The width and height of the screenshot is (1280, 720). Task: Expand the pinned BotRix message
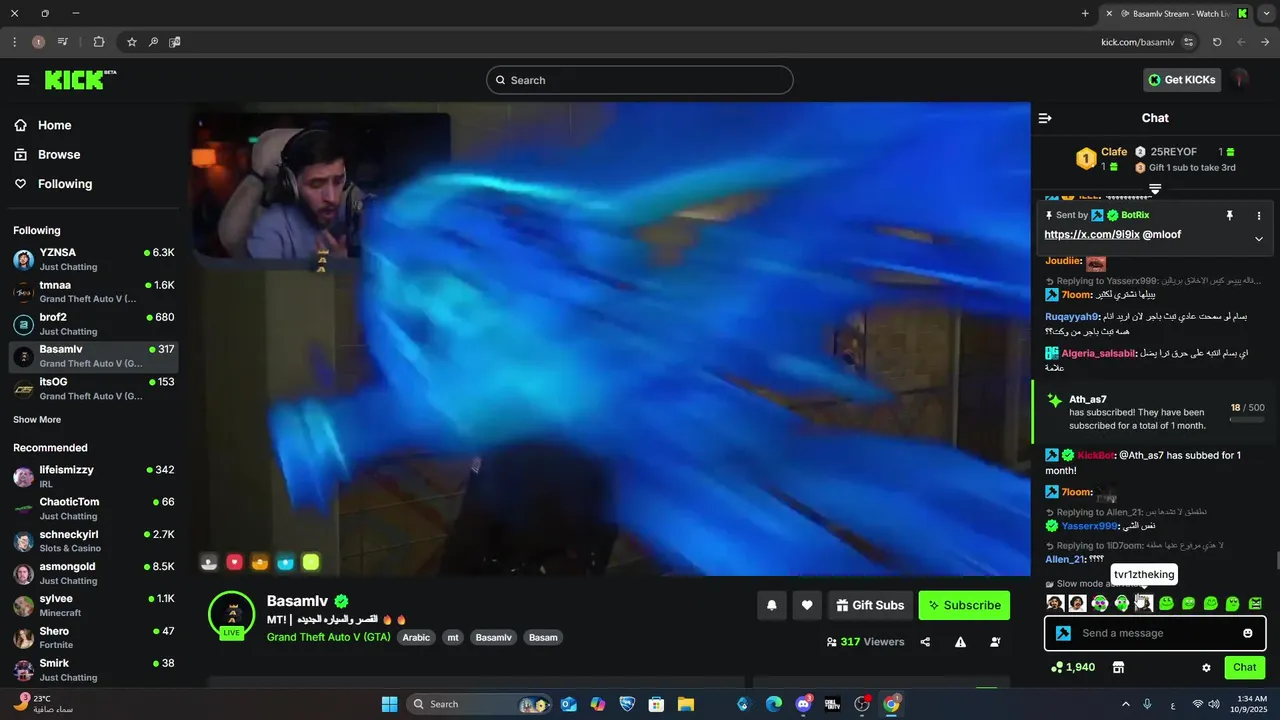click(x=1259, y=239)
